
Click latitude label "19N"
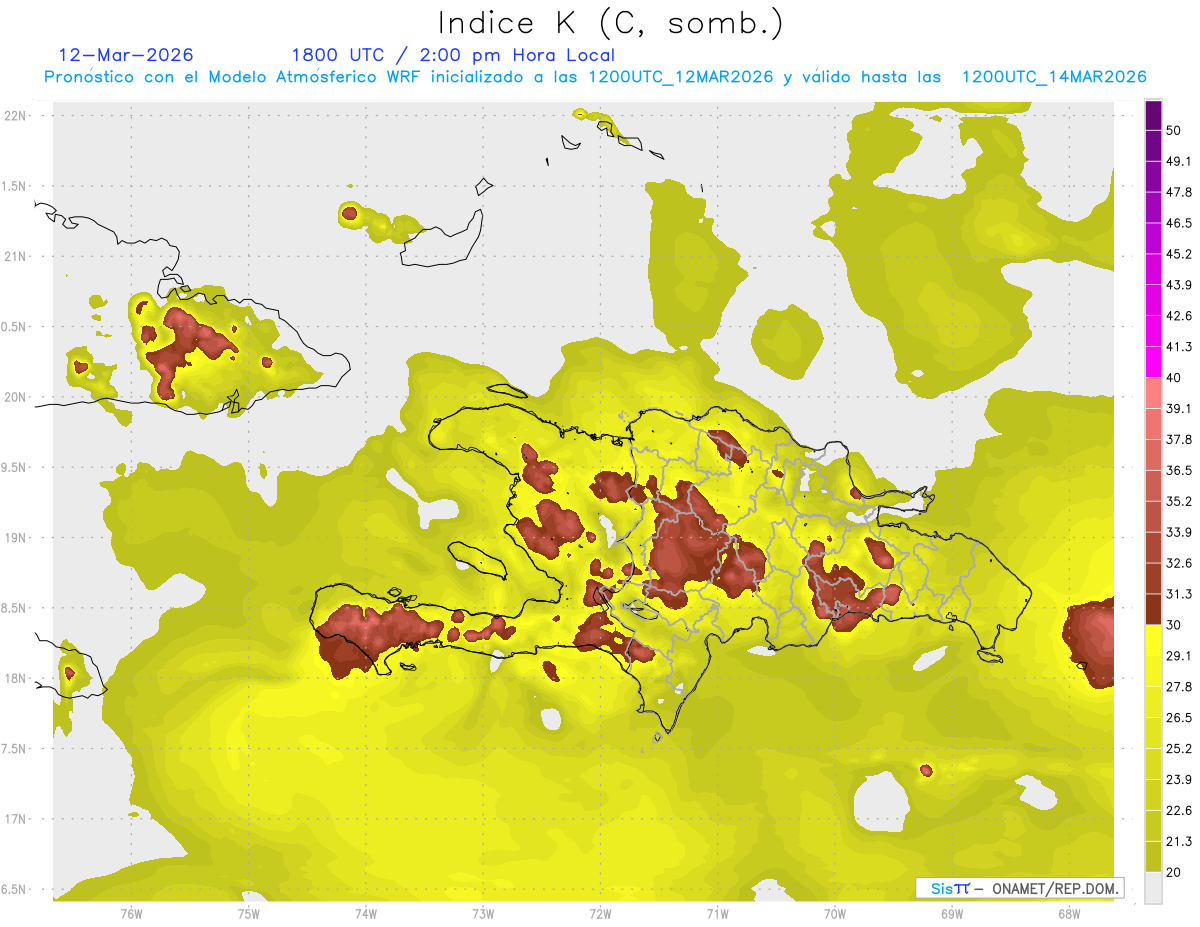tap(15, 537)
